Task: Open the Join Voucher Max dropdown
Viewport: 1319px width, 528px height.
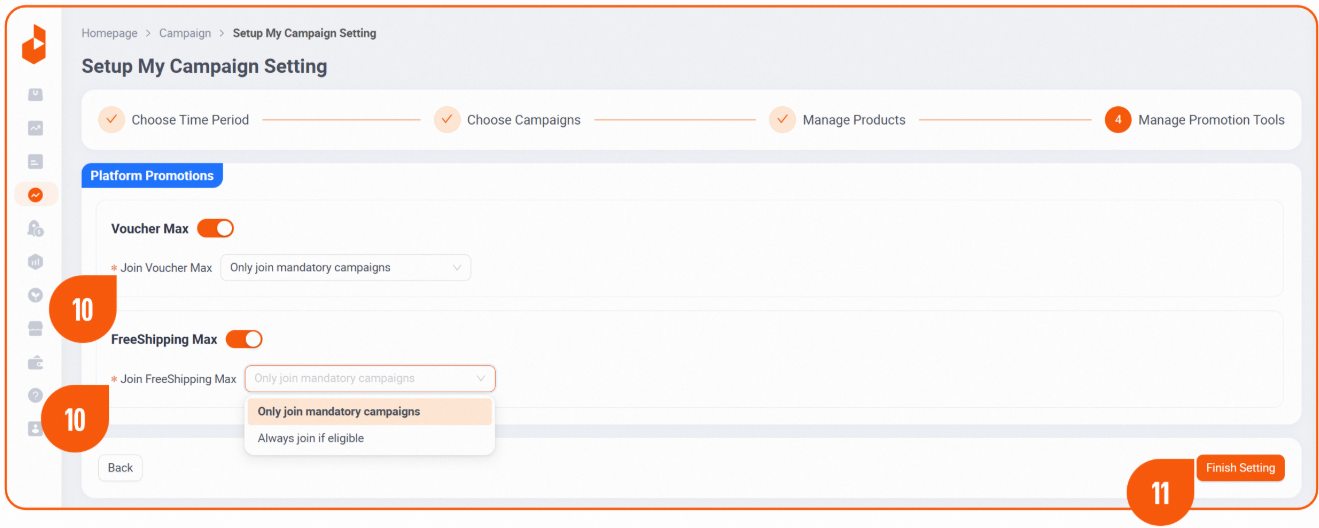Action: [x=345, y=268]
